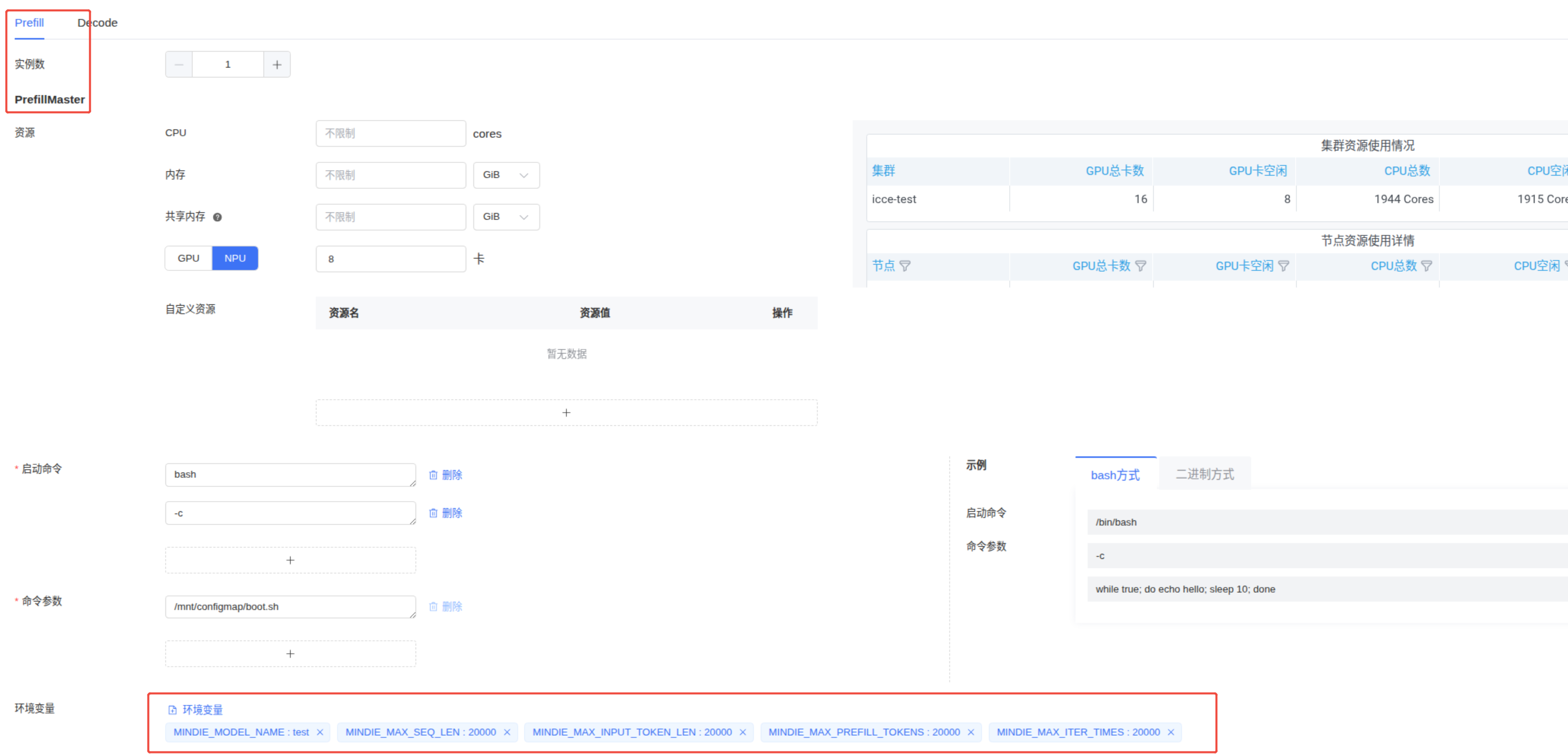Screen dimensions: 1568x754
Task: Filter the GPU卡空闲 node column
Action: (x=1284, y=266)
